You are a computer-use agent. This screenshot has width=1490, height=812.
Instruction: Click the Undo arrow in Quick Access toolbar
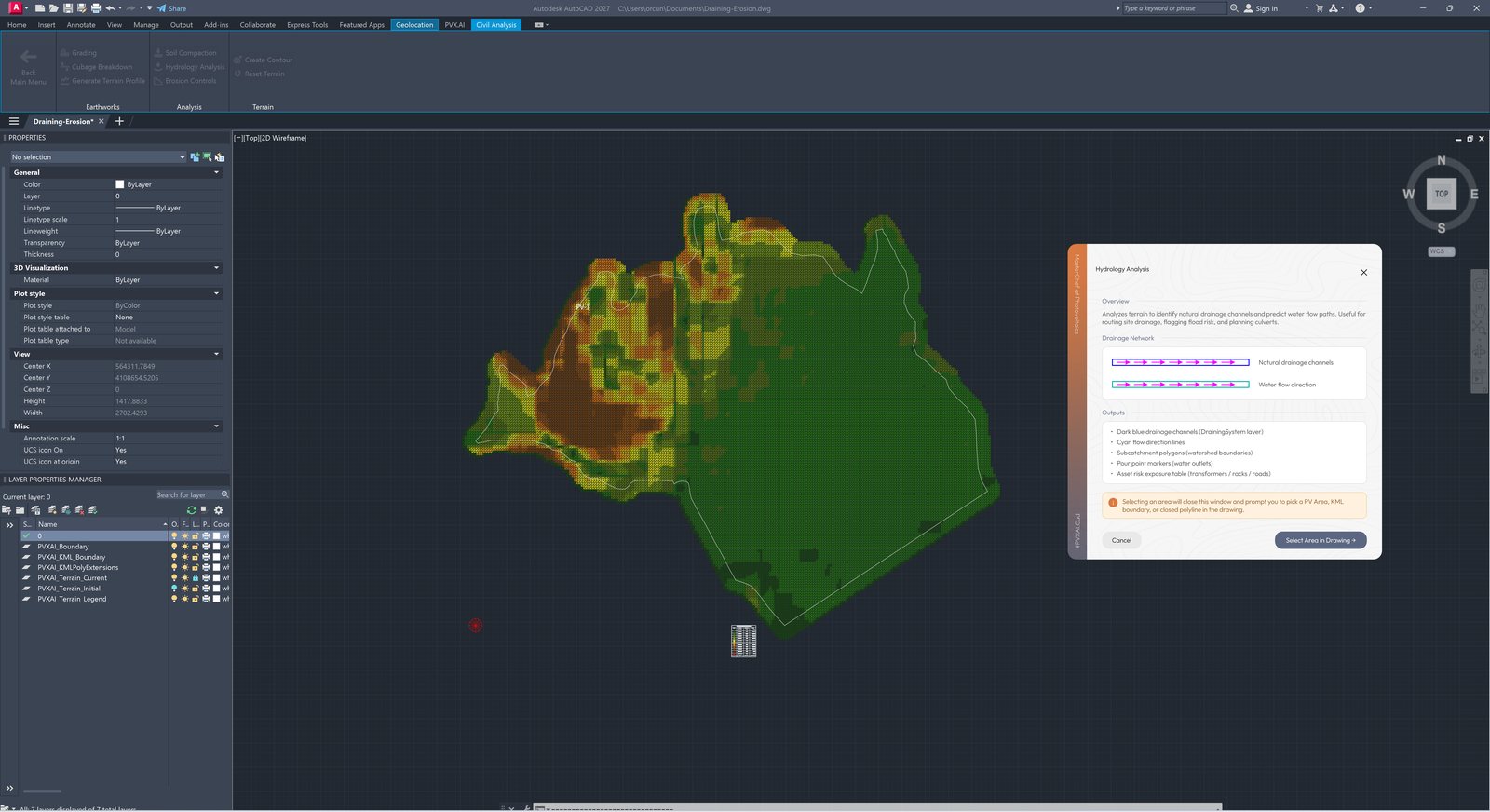pyautogui.click(x=110, y=8)
